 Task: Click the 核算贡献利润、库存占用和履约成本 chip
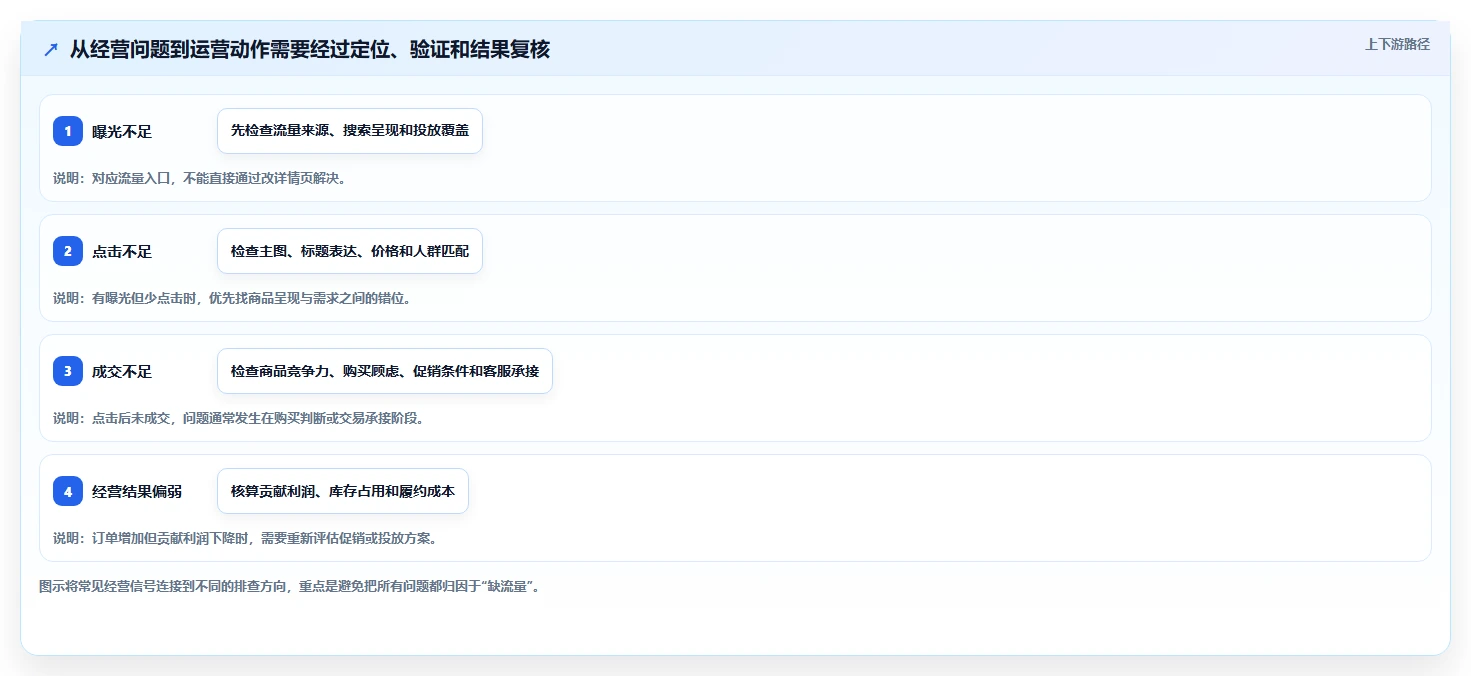(x=343, y=491)
